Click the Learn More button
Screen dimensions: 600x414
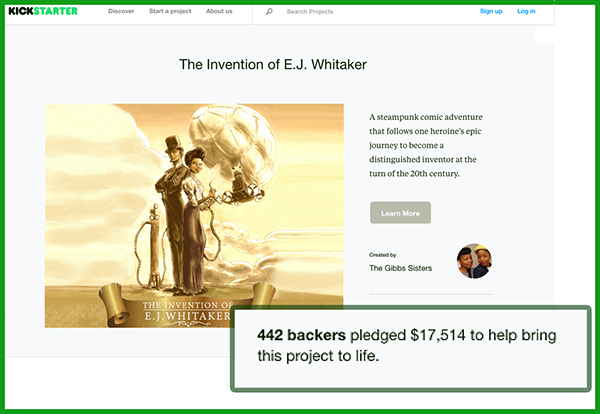coord(400,213)
